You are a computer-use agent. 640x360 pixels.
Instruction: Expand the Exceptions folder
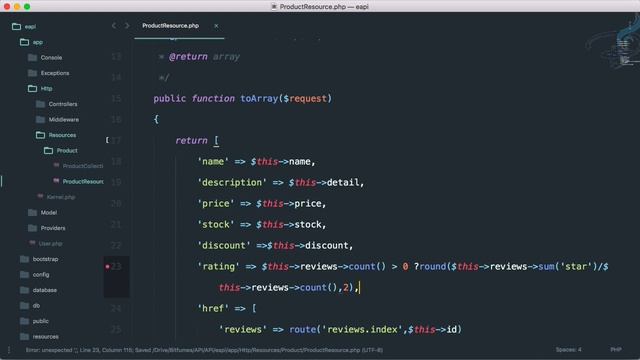(55, 73)
